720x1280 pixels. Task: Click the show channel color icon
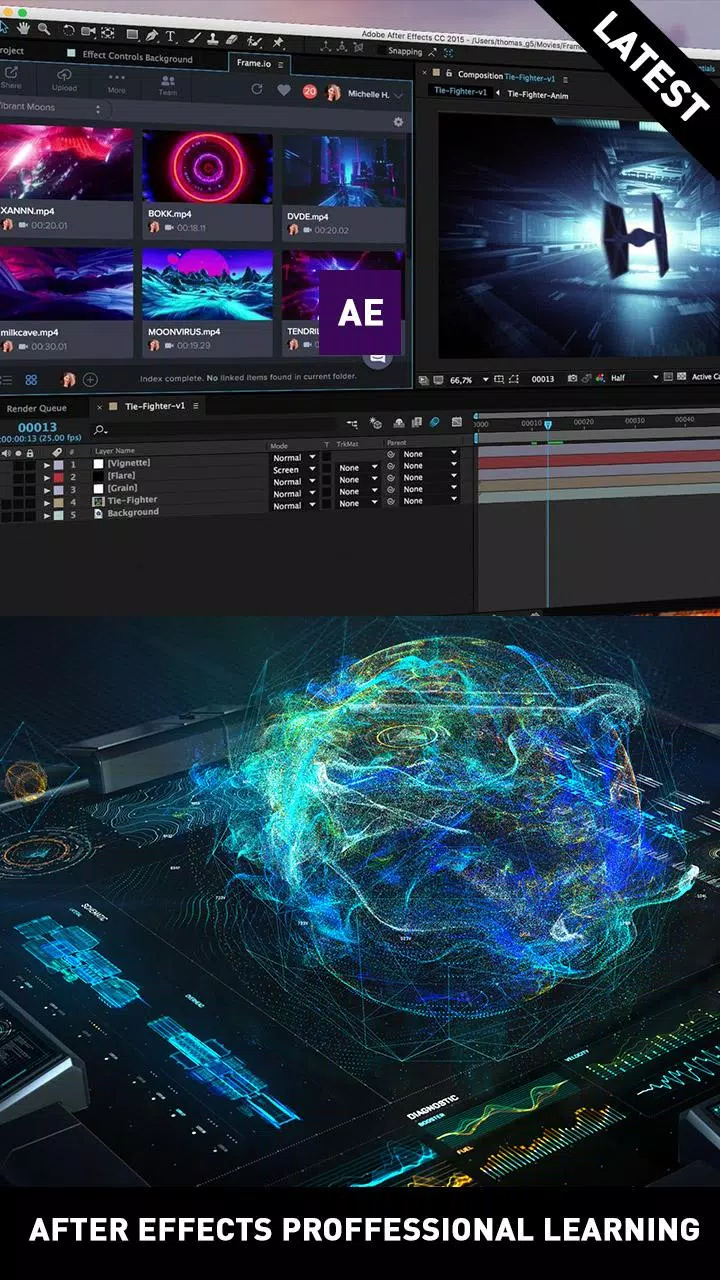599,379
